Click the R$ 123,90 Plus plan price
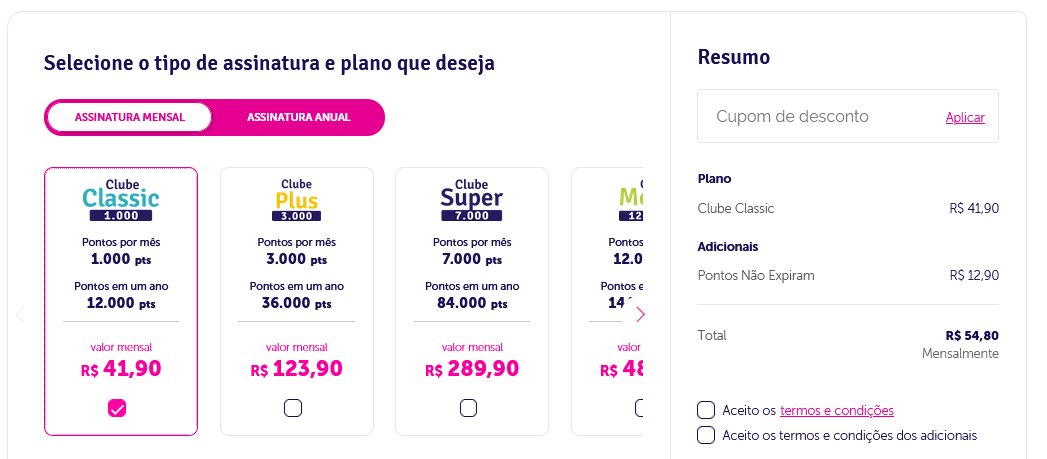 pyautogui.click(x=296, y=369)
